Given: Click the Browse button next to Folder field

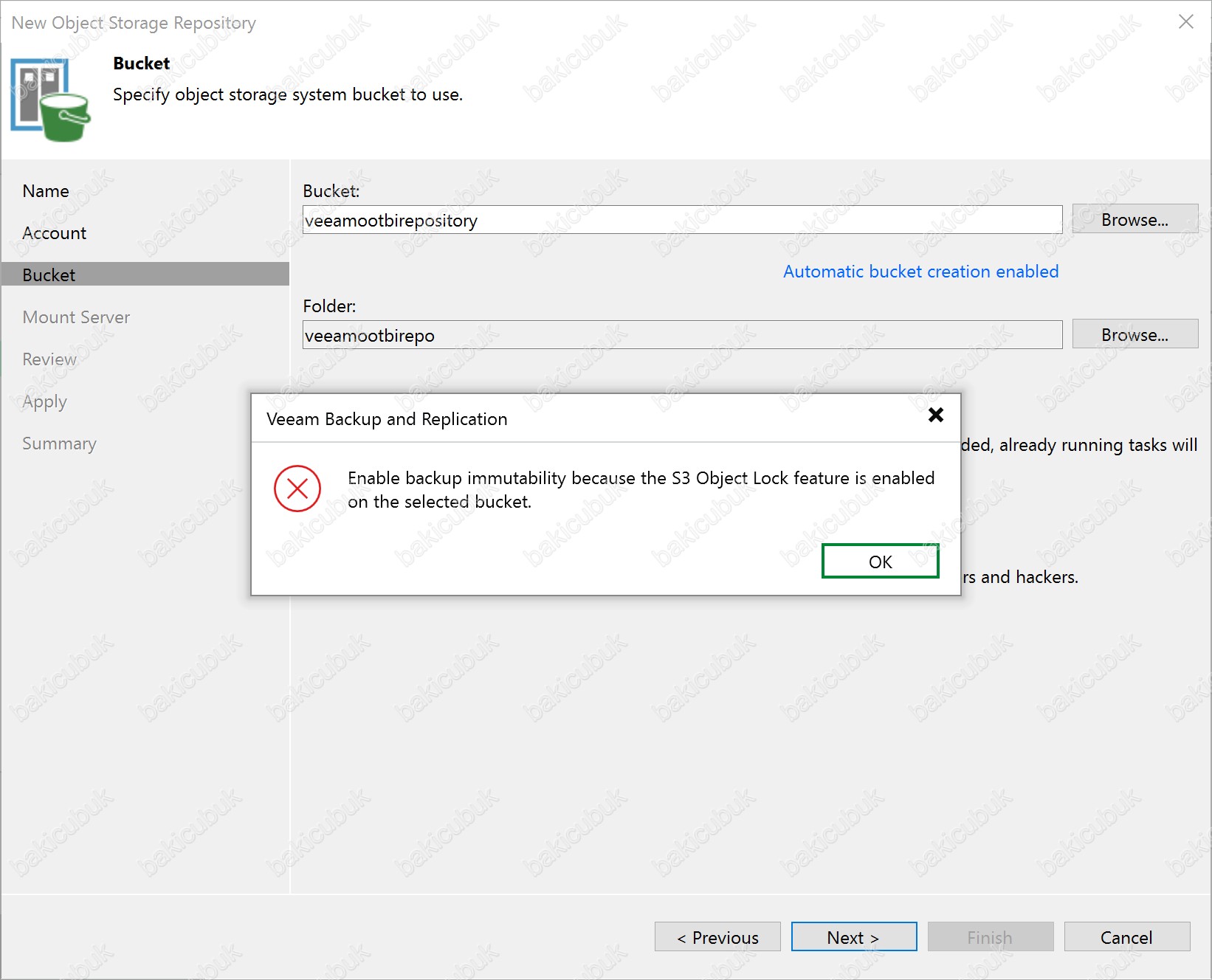Looking at the screenshot, I should pos(1134,334).
